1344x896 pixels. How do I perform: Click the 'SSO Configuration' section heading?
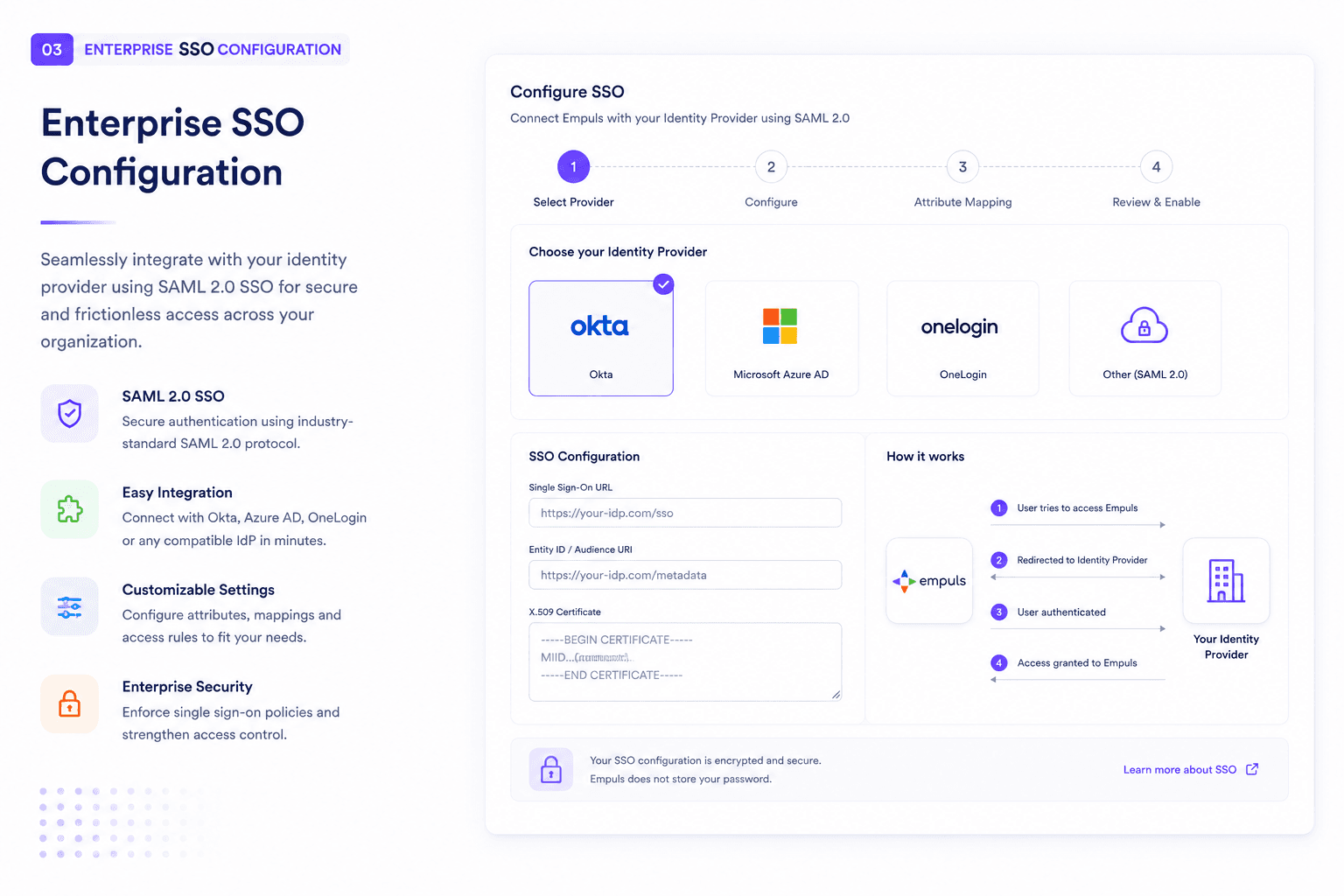tap(584, 457)
